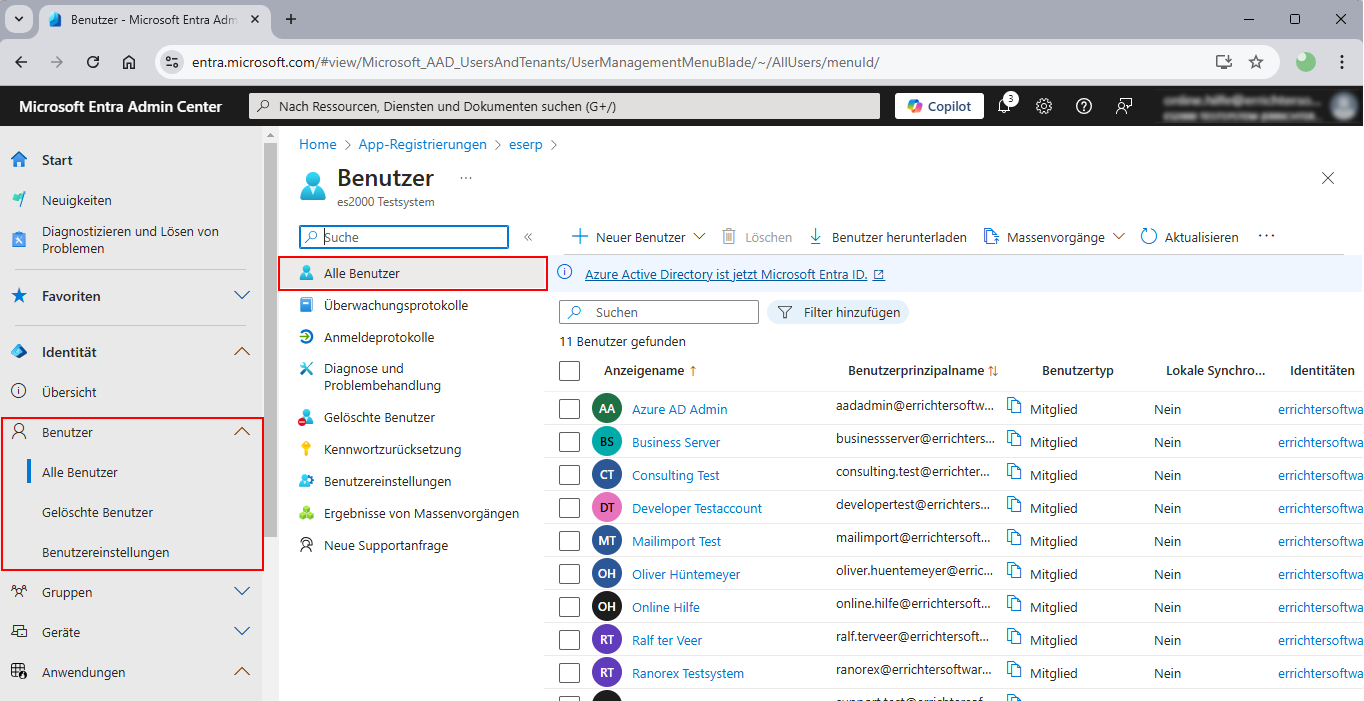Click Neuer Benutzer button
The image size is (1364, 701).
point(628,237)
